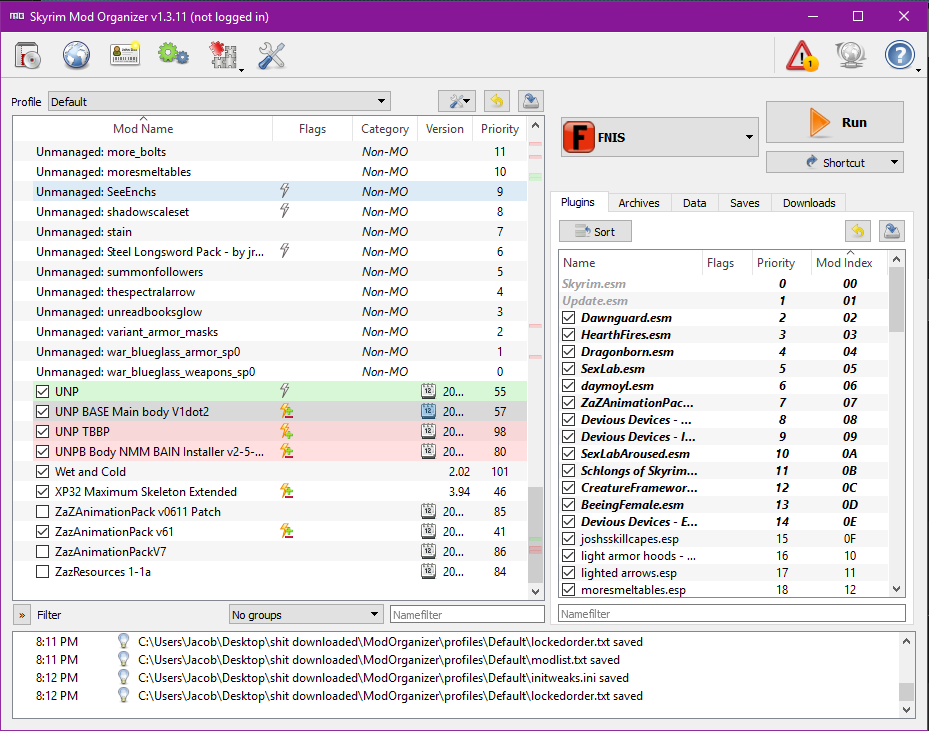Click the Sort plugins button

coord(595,231)
